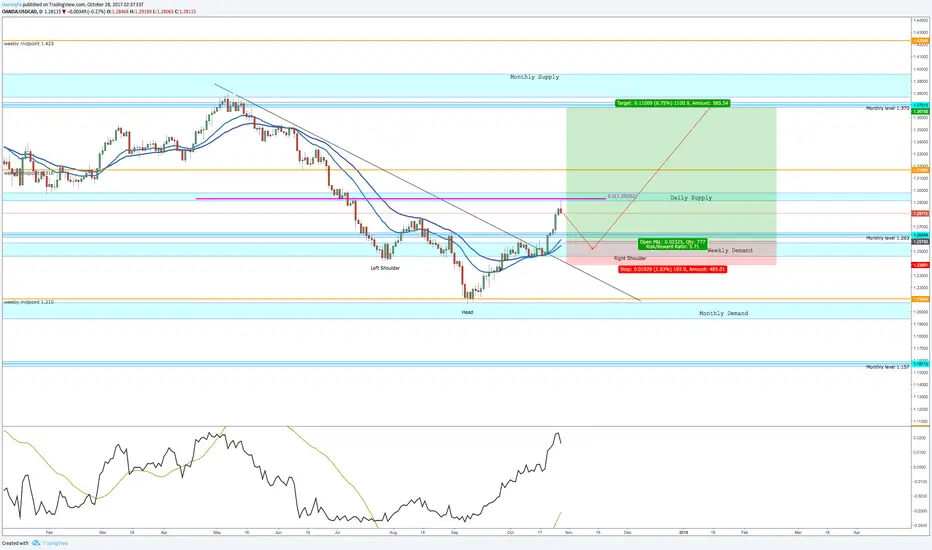Viewport: 932px width, 550px height.
Task: Click the Daily Supply zone label
Action: (691, 197)
